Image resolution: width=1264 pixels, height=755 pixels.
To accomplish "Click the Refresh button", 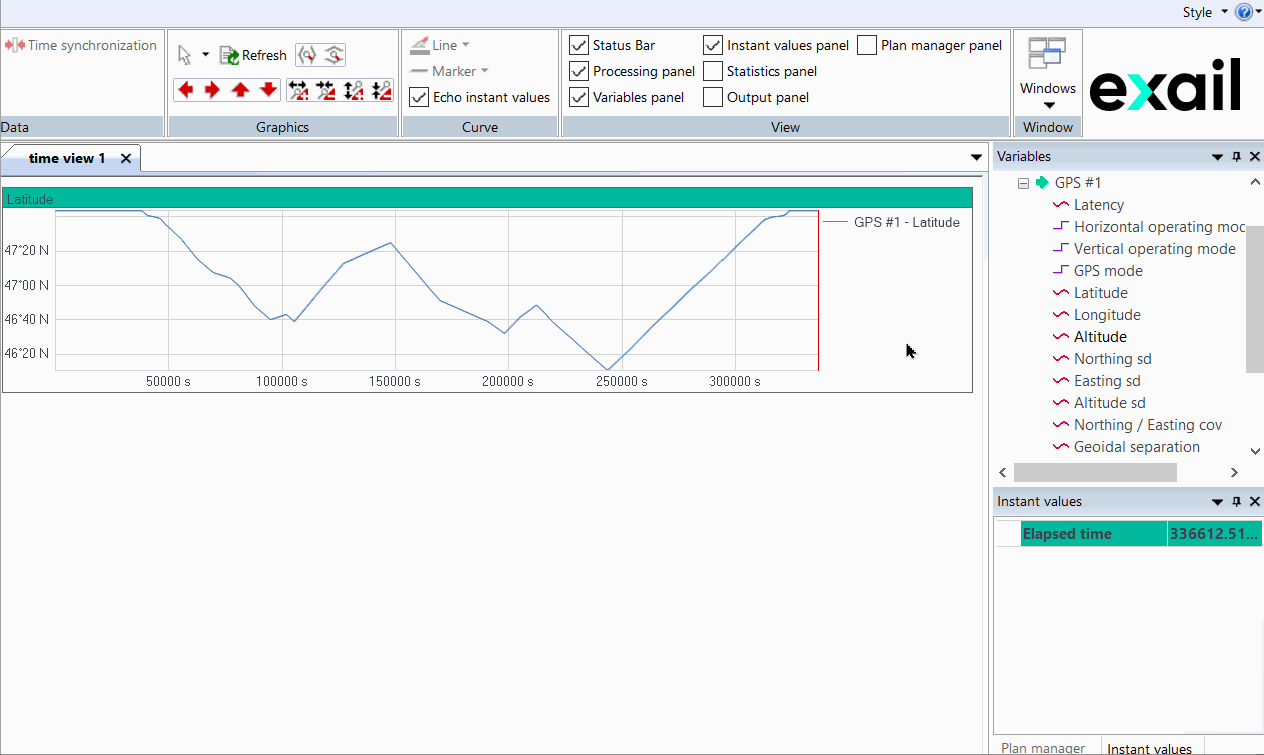I will coord(253,55).
